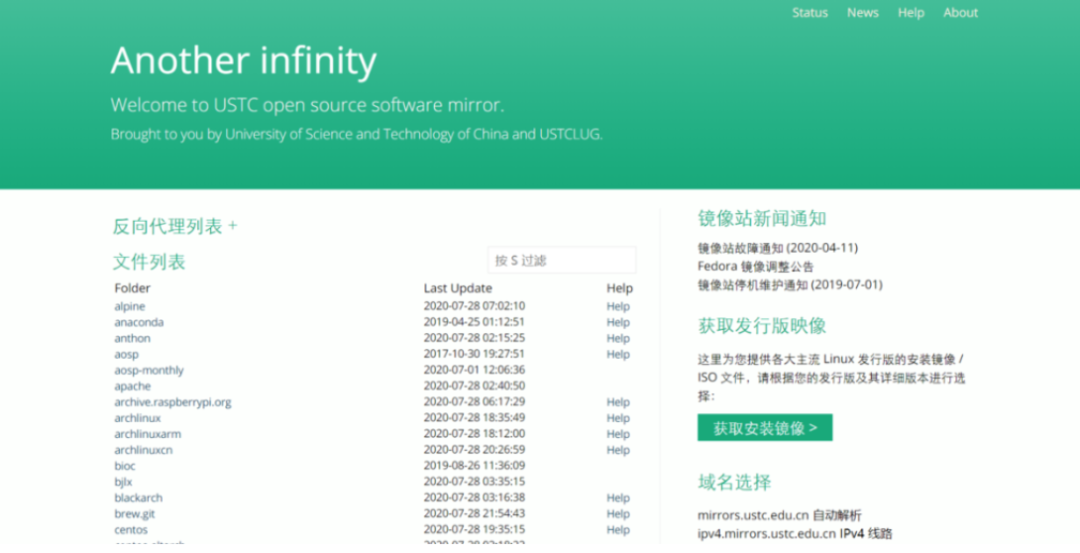
Task: Click the 获取发行版映像 heading
Action: (x=762, y=325)
